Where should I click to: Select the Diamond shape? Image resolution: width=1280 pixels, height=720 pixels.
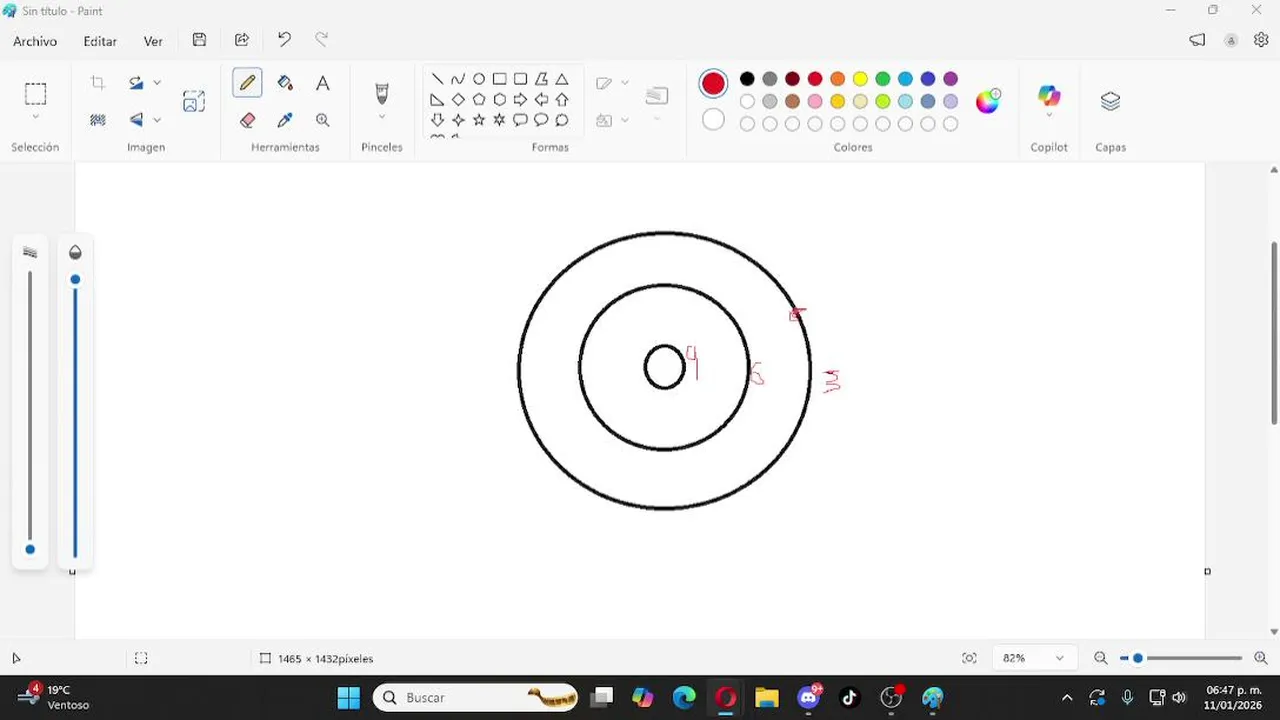[458, 100]
